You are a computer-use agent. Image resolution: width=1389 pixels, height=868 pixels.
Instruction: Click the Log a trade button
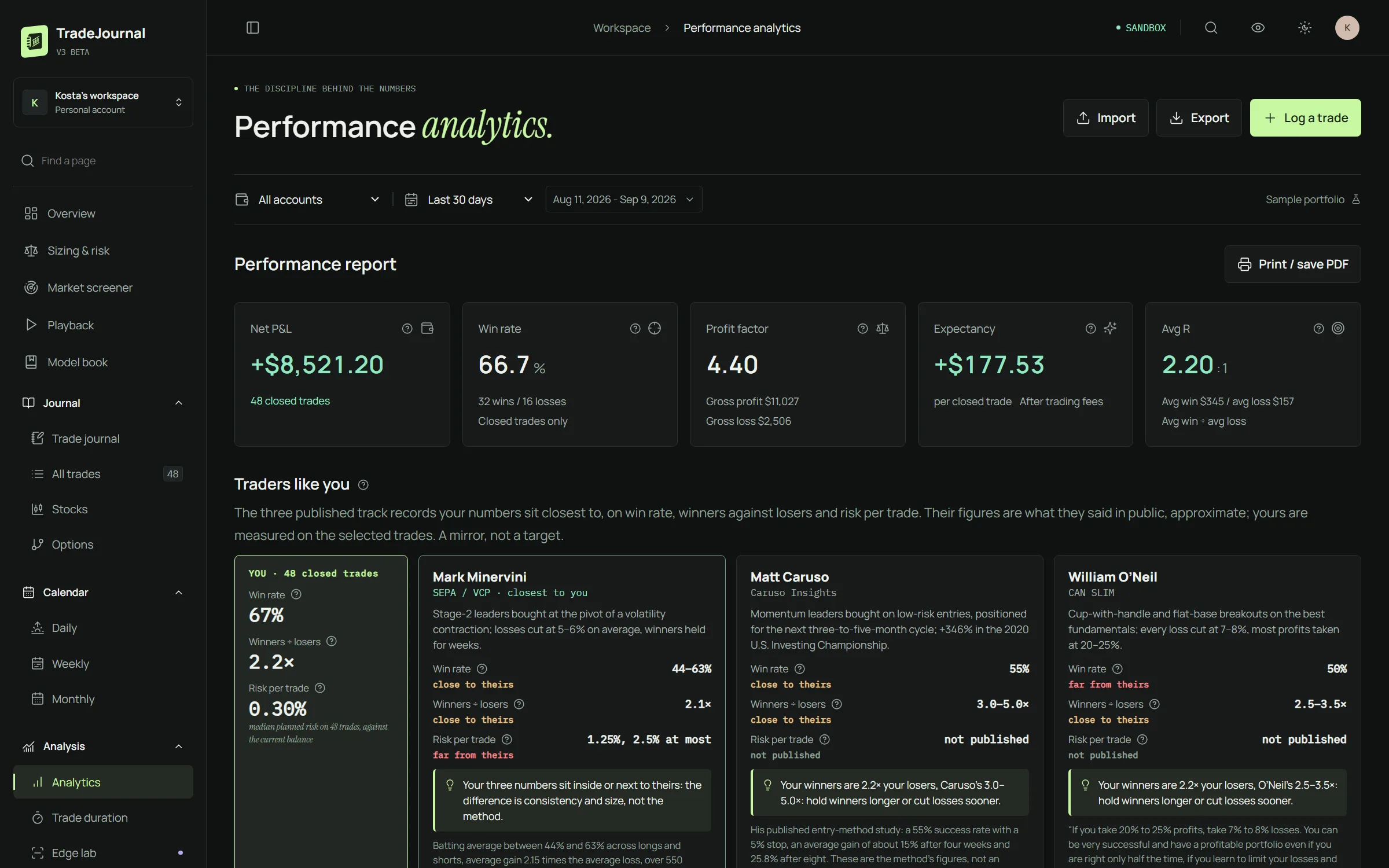[x=1305, y=118]
